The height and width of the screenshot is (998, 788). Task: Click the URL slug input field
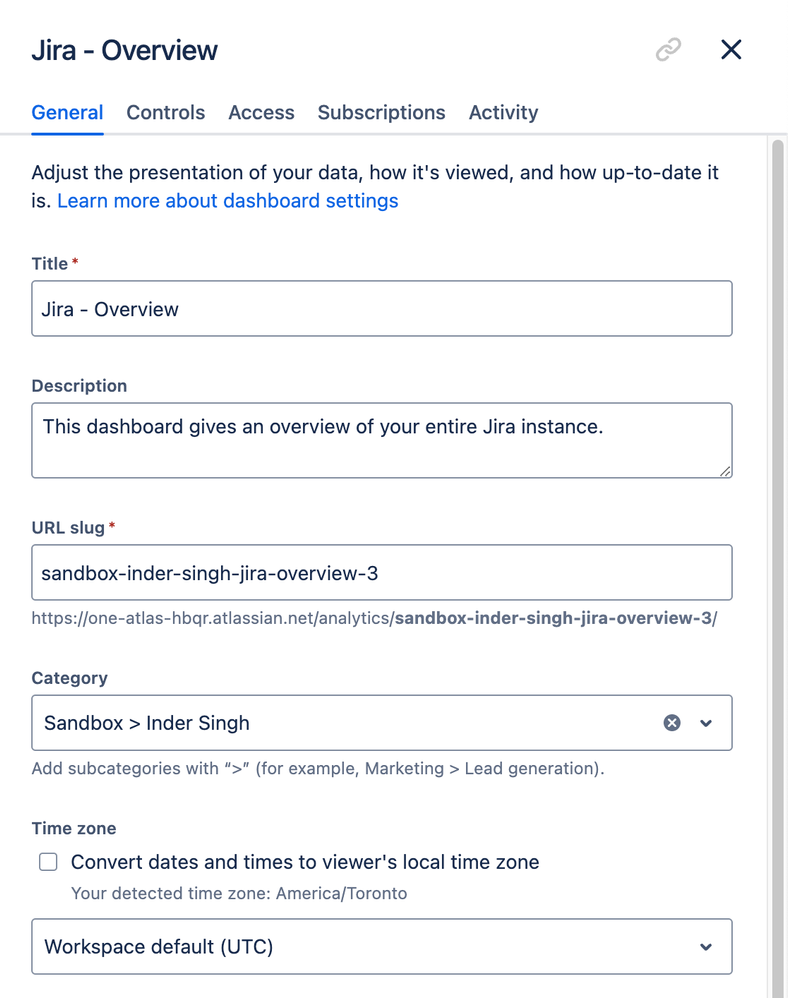pos(380,572)
